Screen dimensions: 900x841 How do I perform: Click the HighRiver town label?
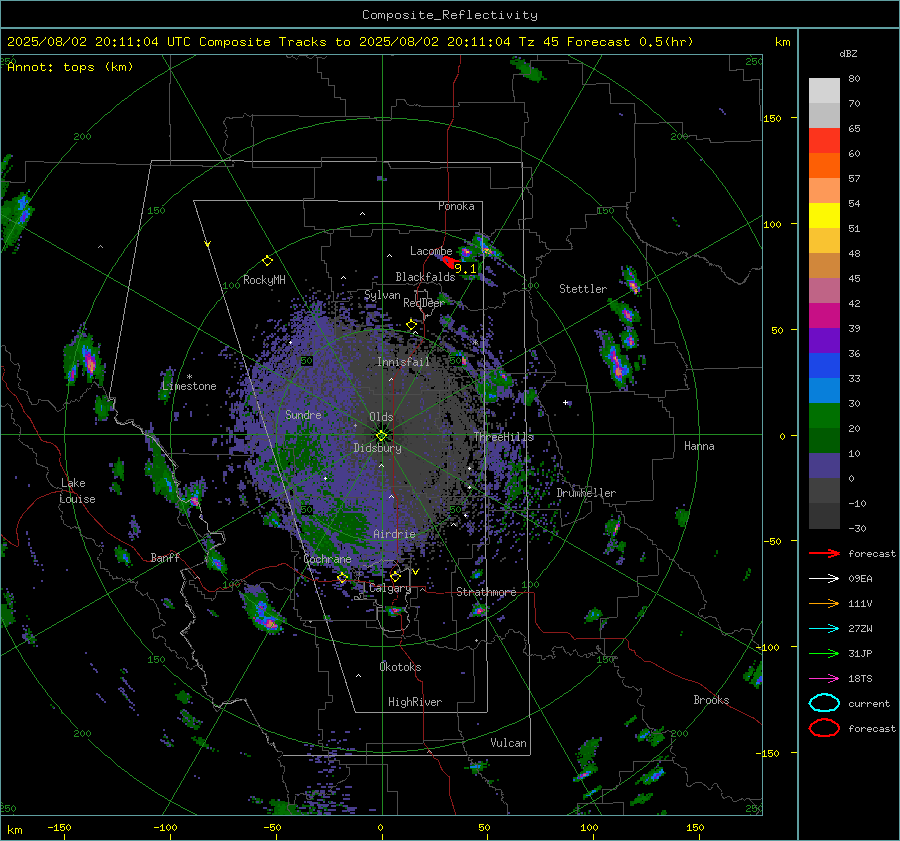(415, 702)
